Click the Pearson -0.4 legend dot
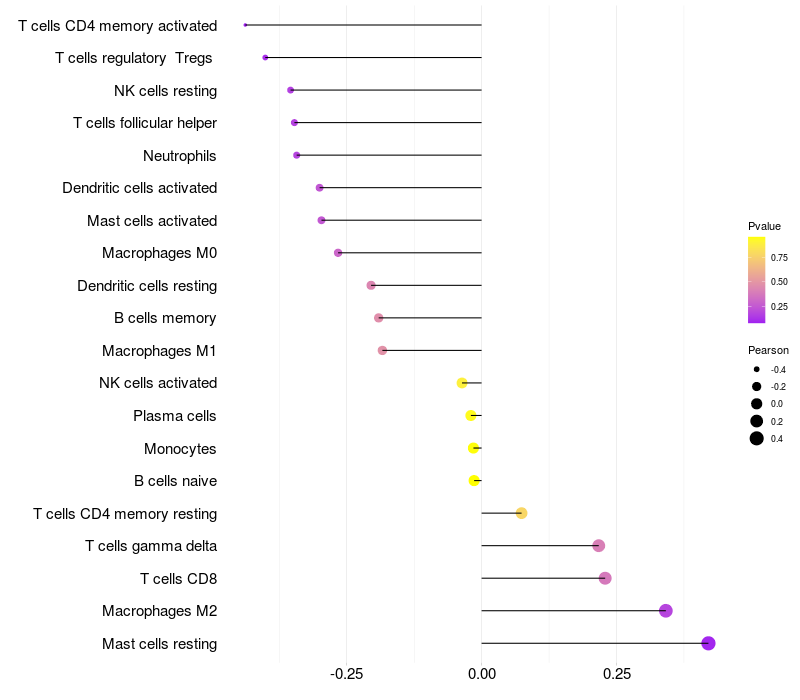 (x=757, y=369)
